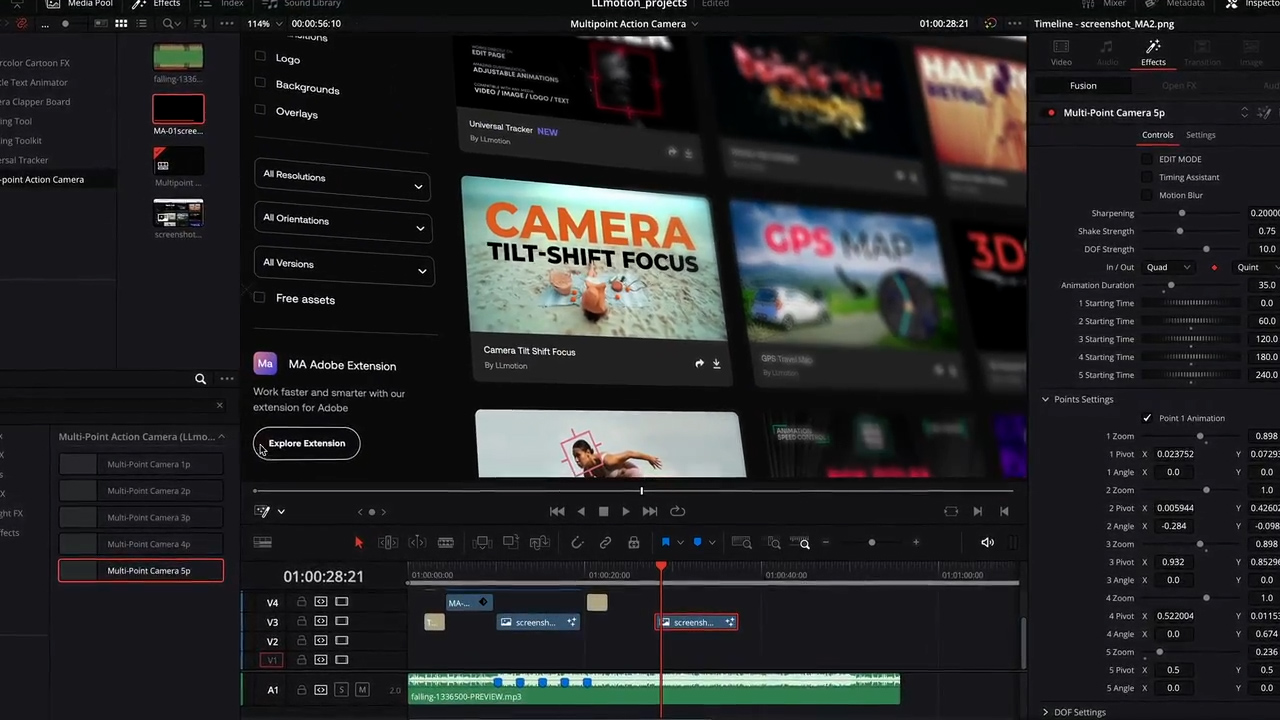
Task: Click the Overwrite Clip toolbar icon
Action: pyautogui.click(x=511, y=542)
